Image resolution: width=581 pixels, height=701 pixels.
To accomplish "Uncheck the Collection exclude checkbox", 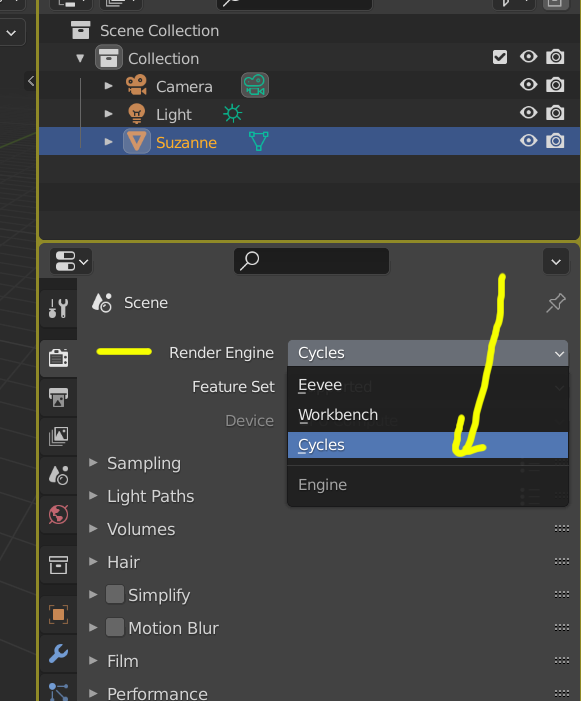I will (500, 57).
